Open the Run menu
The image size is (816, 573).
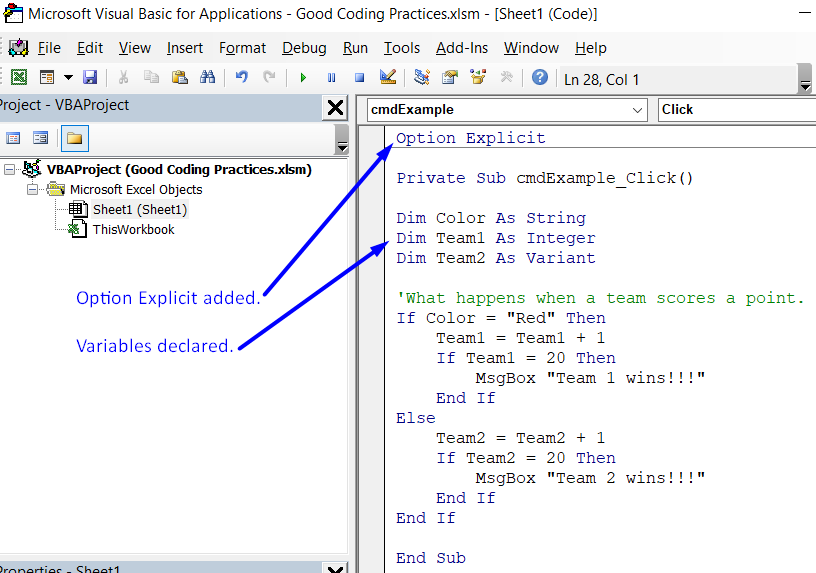[x=355, y=48]
